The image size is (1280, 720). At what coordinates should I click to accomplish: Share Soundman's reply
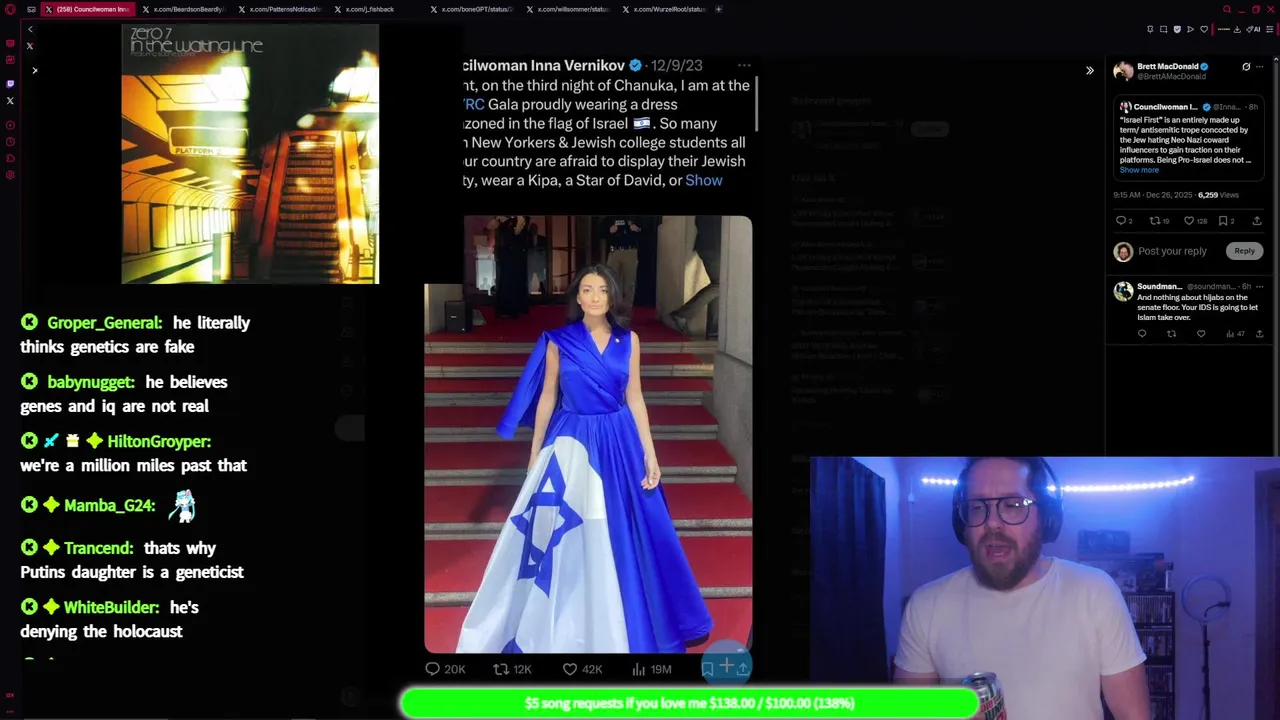(1259, 334)
